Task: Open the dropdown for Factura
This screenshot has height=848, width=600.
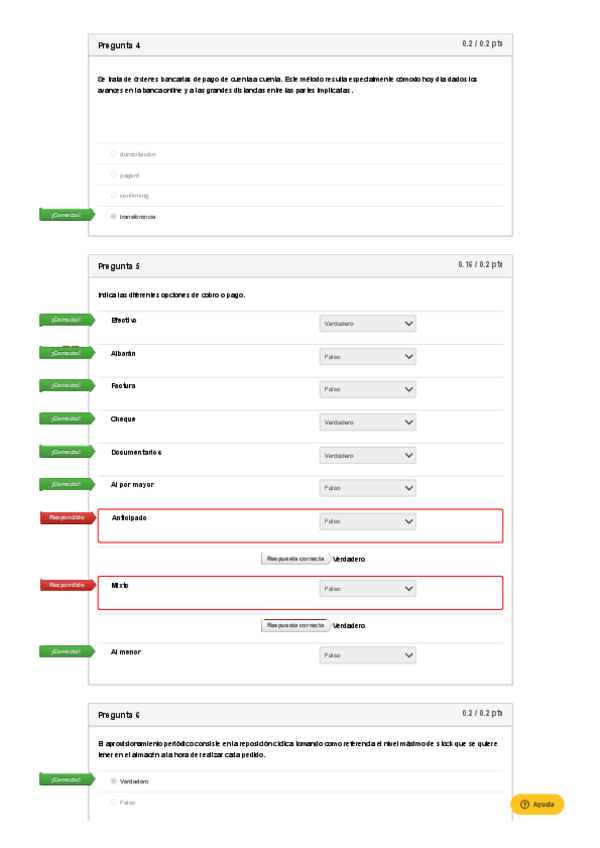Action: click(367, 389)
